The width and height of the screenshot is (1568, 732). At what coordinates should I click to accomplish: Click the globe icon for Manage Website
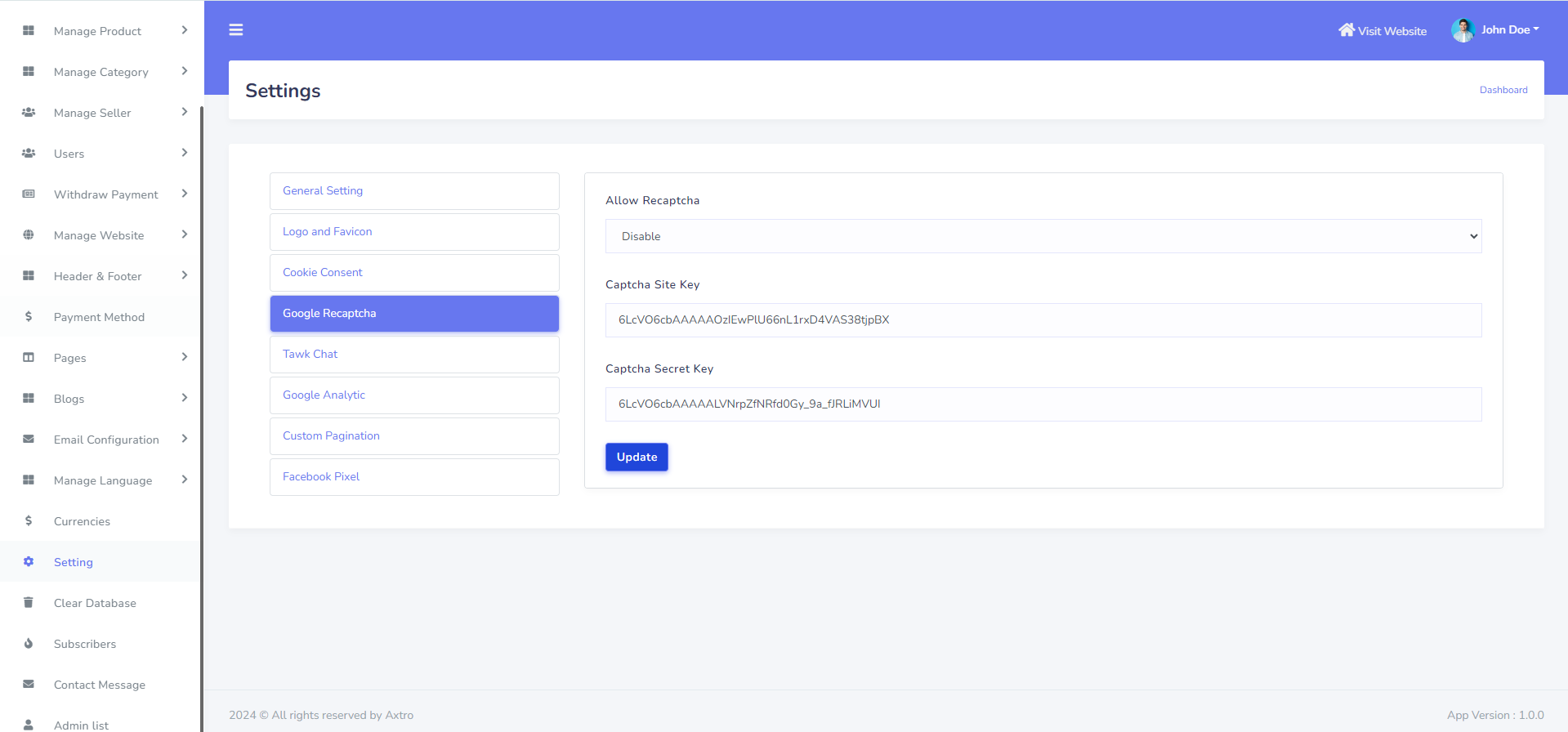29,235
